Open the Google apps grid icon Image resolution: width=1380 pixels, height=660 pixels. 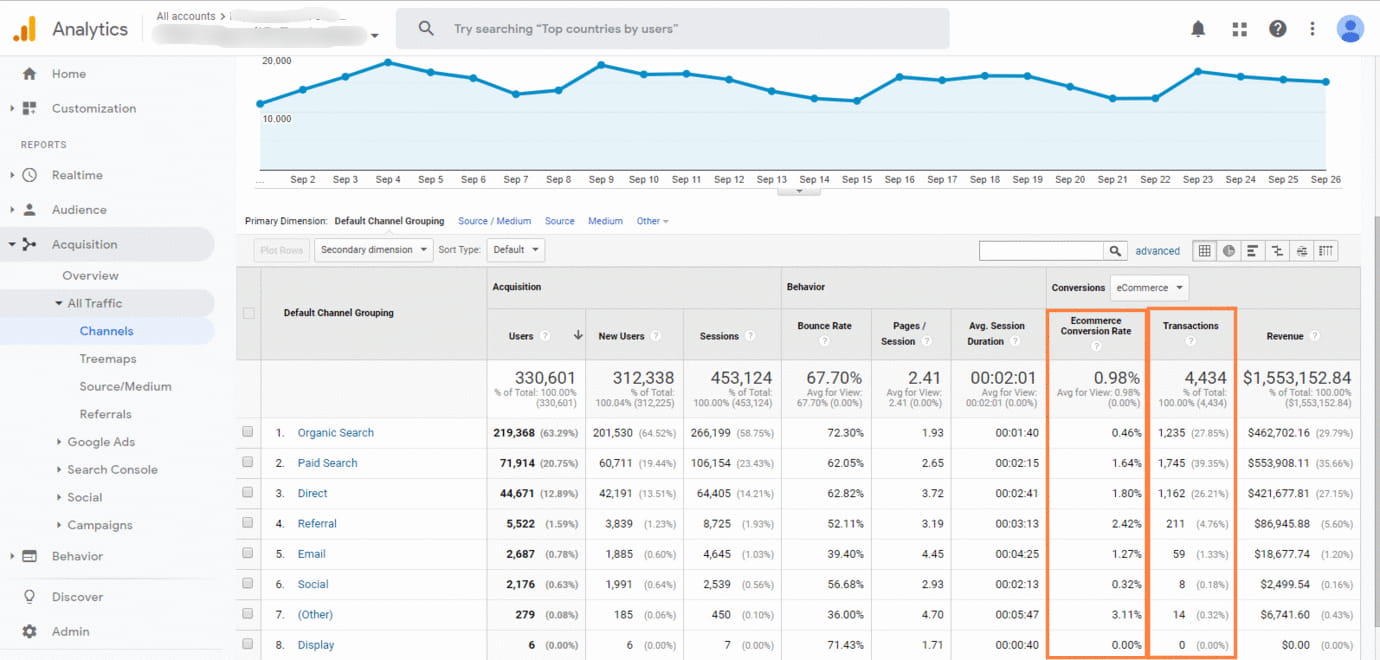(1239, 28)
